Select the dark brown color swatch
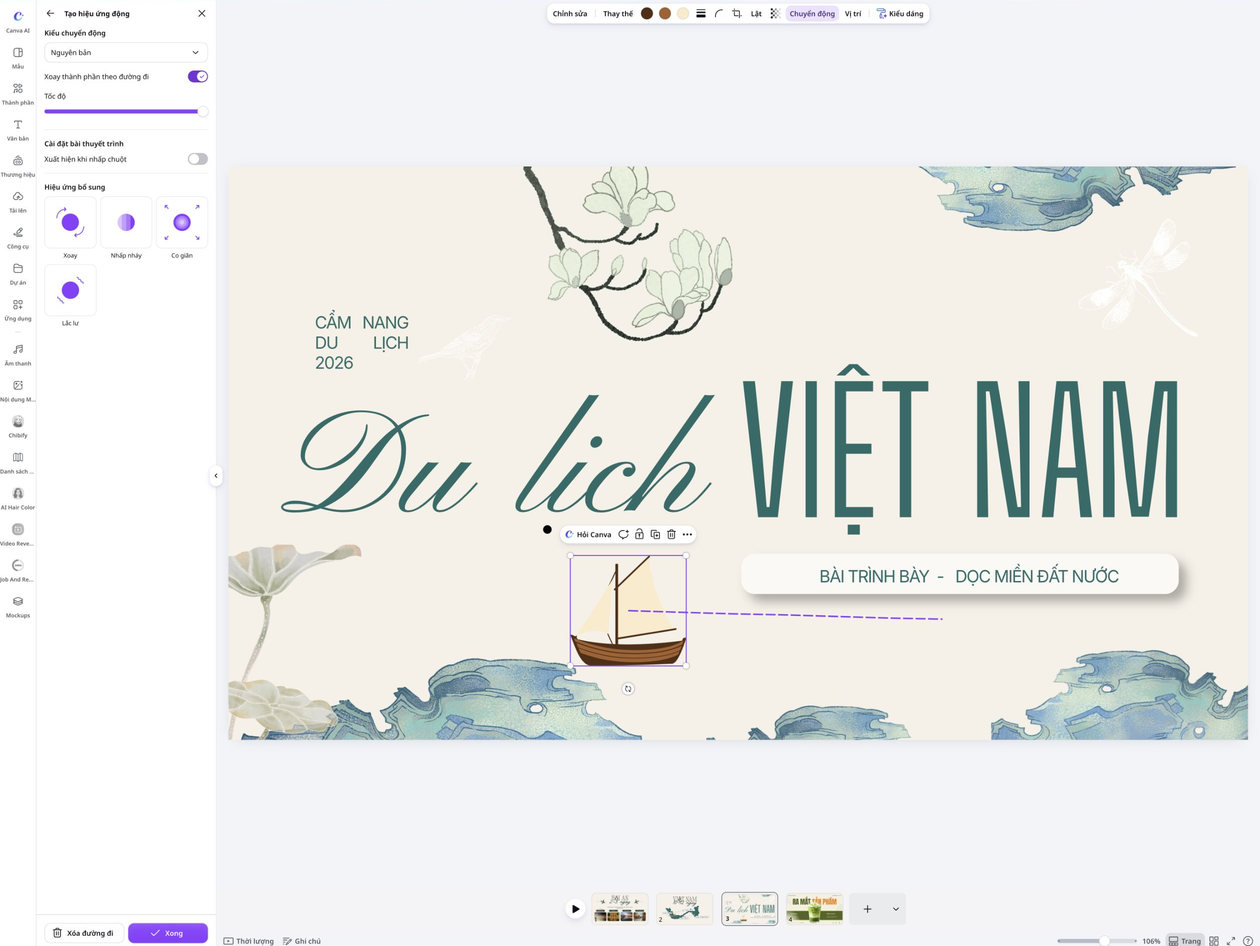 point(647,14)
